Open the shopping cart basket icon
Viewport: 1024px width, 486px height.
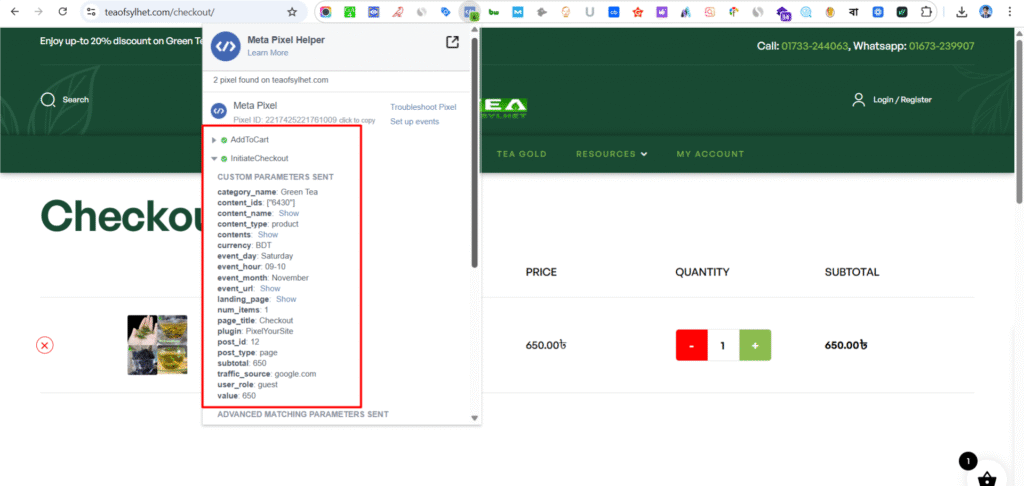(x=986, y=479)
